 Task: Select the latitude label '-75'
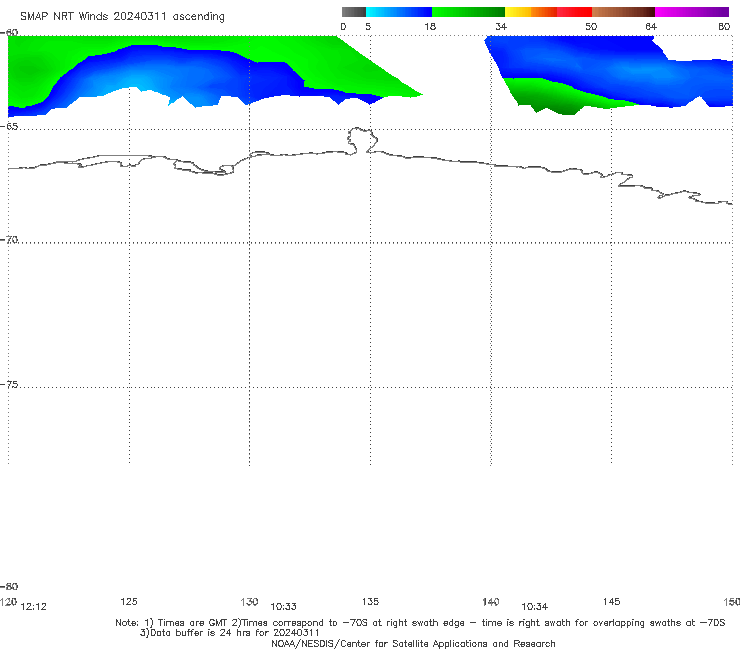coord(9,385)
